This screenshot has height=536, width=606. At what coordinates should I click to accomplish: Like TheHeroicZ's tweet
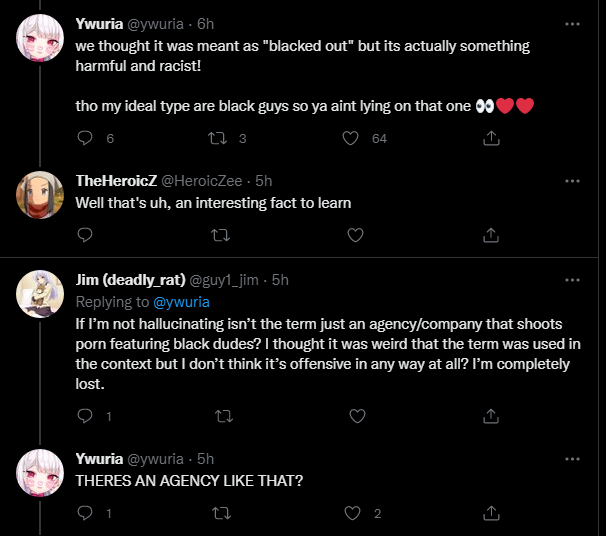click(x=354, y=235)
